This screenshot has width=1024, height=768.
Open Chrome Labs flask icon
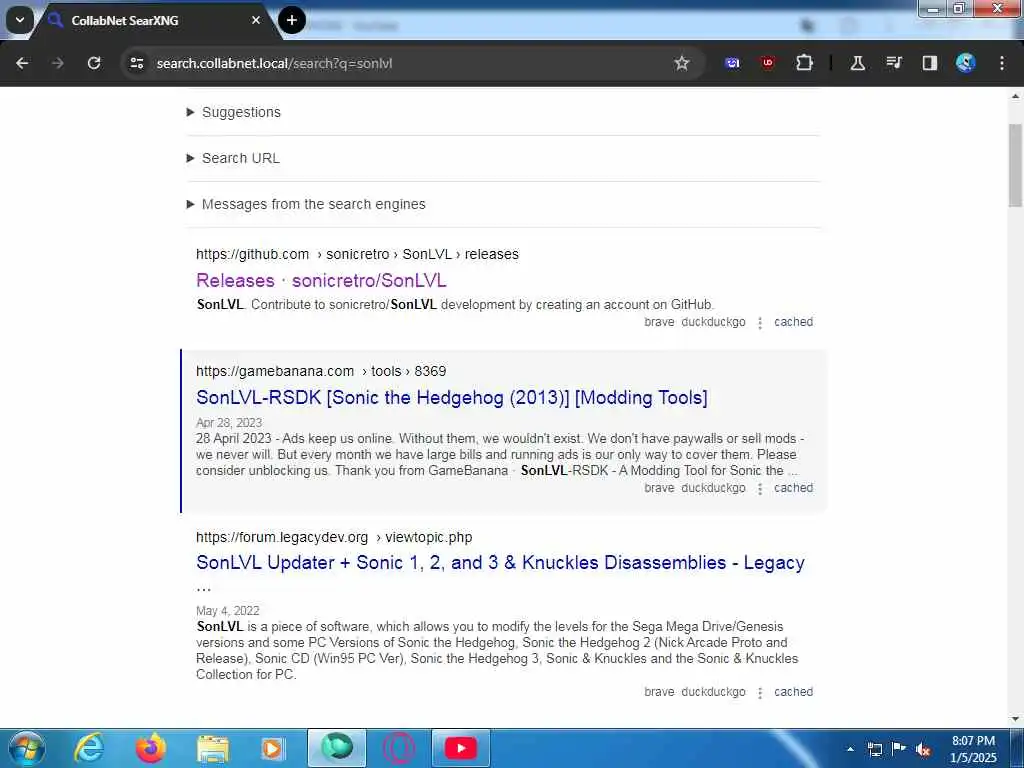click(857, 63)
